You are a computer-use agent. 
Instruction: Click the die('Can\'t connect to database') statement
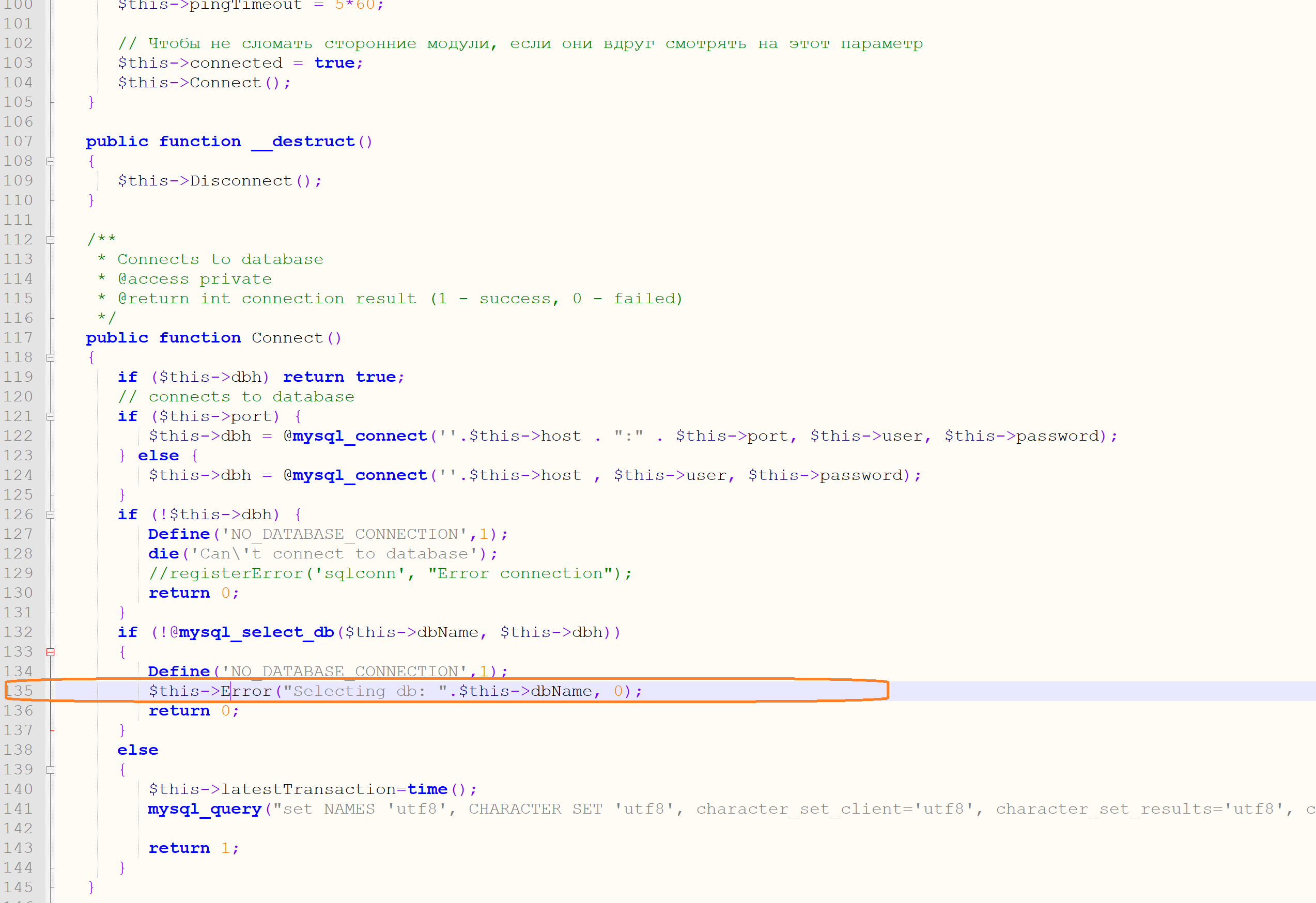tap(323, 554)
